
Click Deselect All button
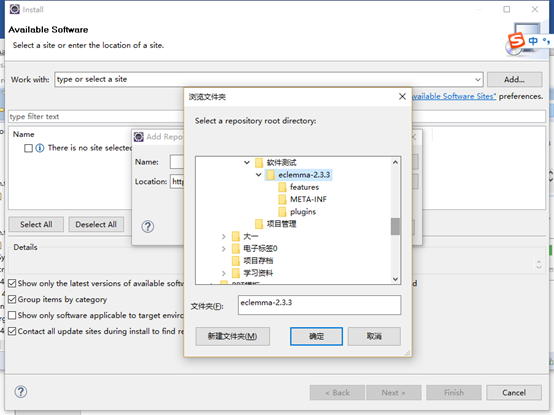[96, 225]
